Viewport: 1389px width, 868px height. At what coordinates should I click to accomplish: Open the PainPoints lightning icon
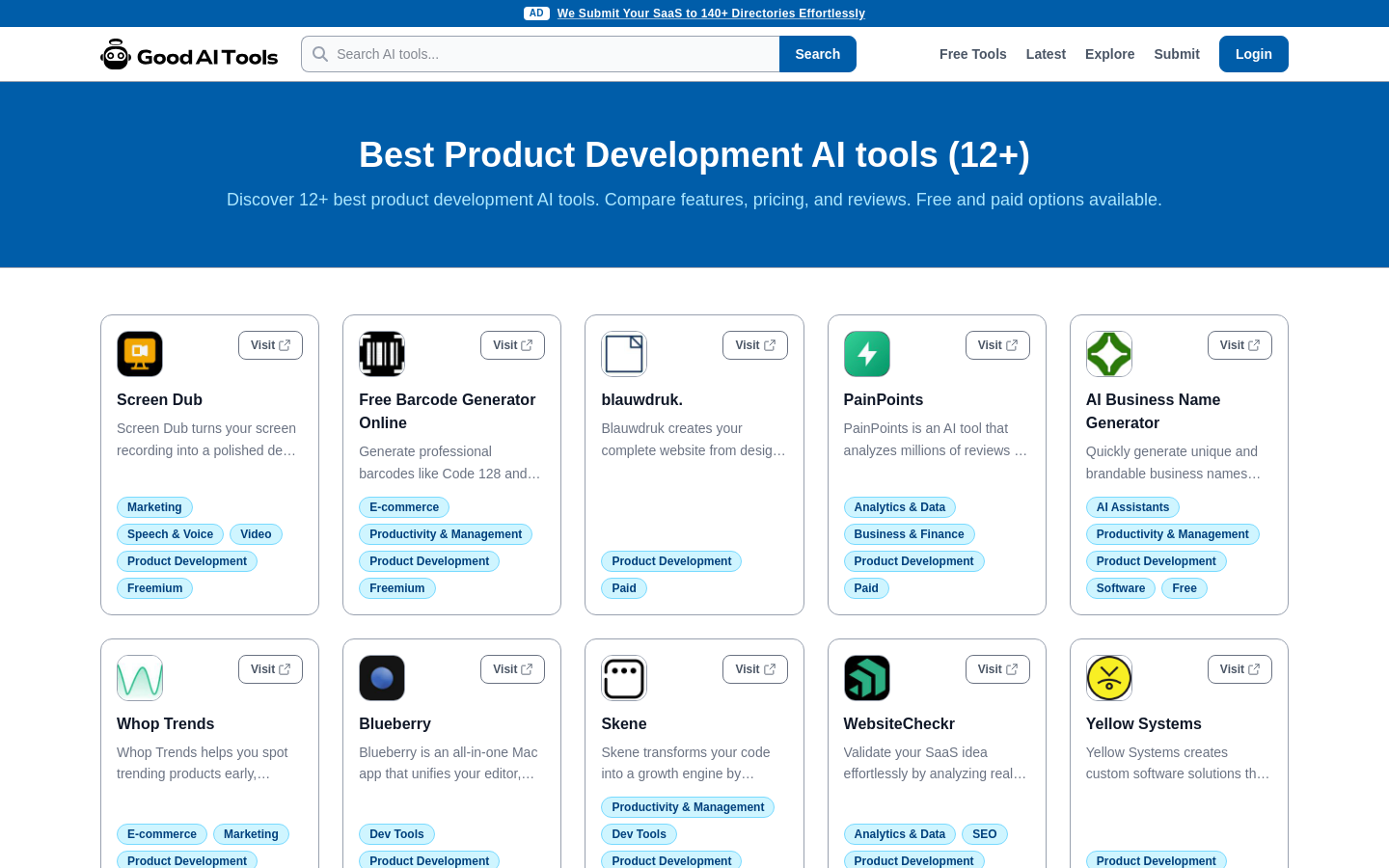[x=867, y=354]
